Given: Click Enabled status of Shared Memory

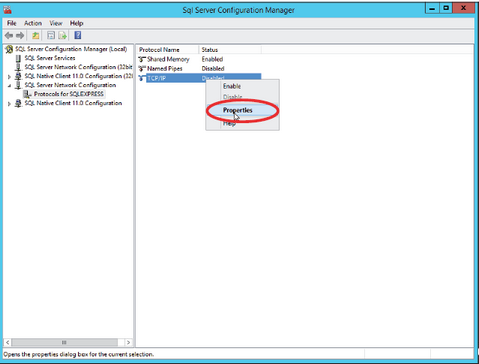Looking at the screenshot, I should (x=212, y=59).
